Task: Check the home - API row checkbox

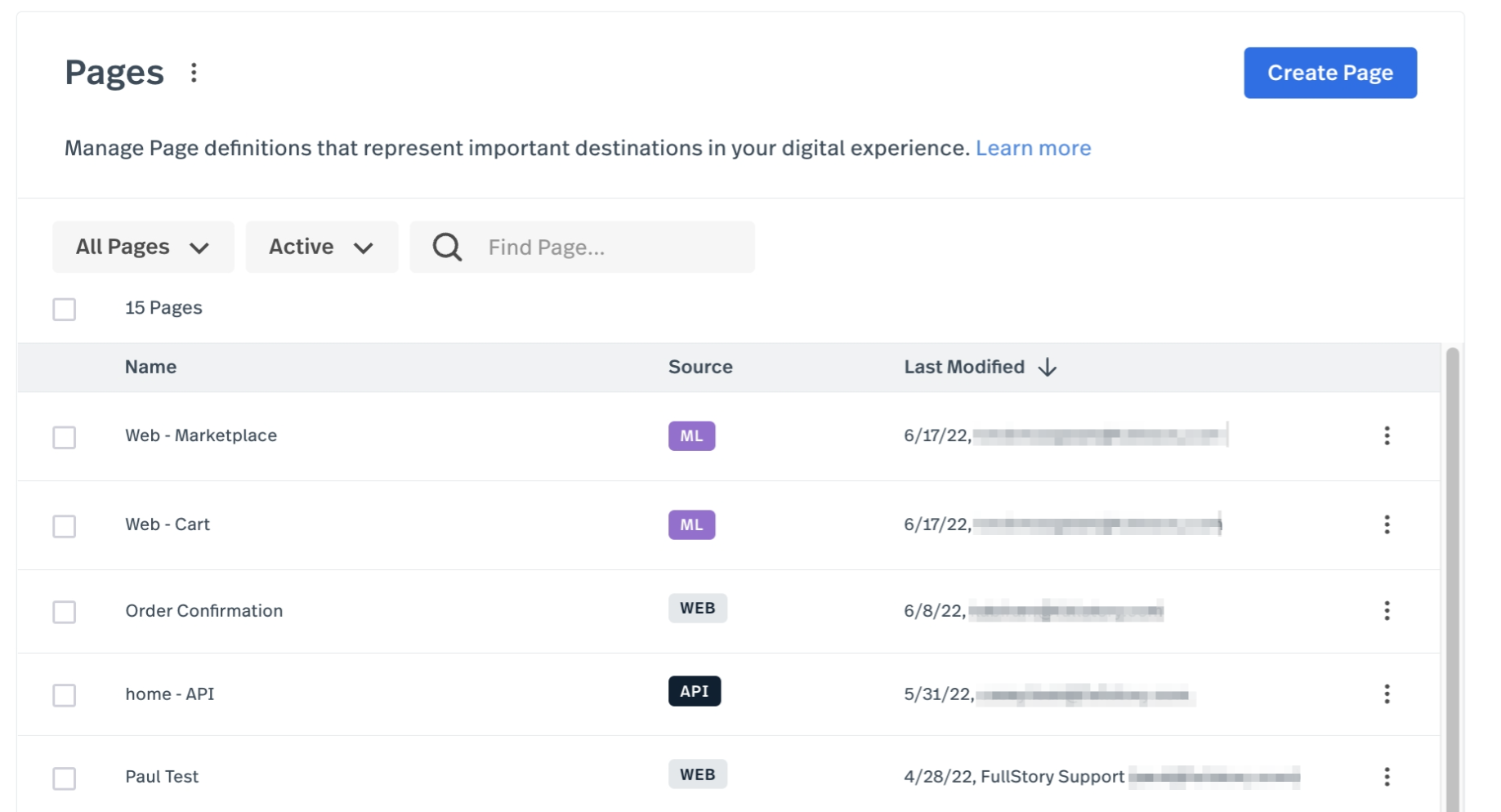Action: click(x=65, y=695)
